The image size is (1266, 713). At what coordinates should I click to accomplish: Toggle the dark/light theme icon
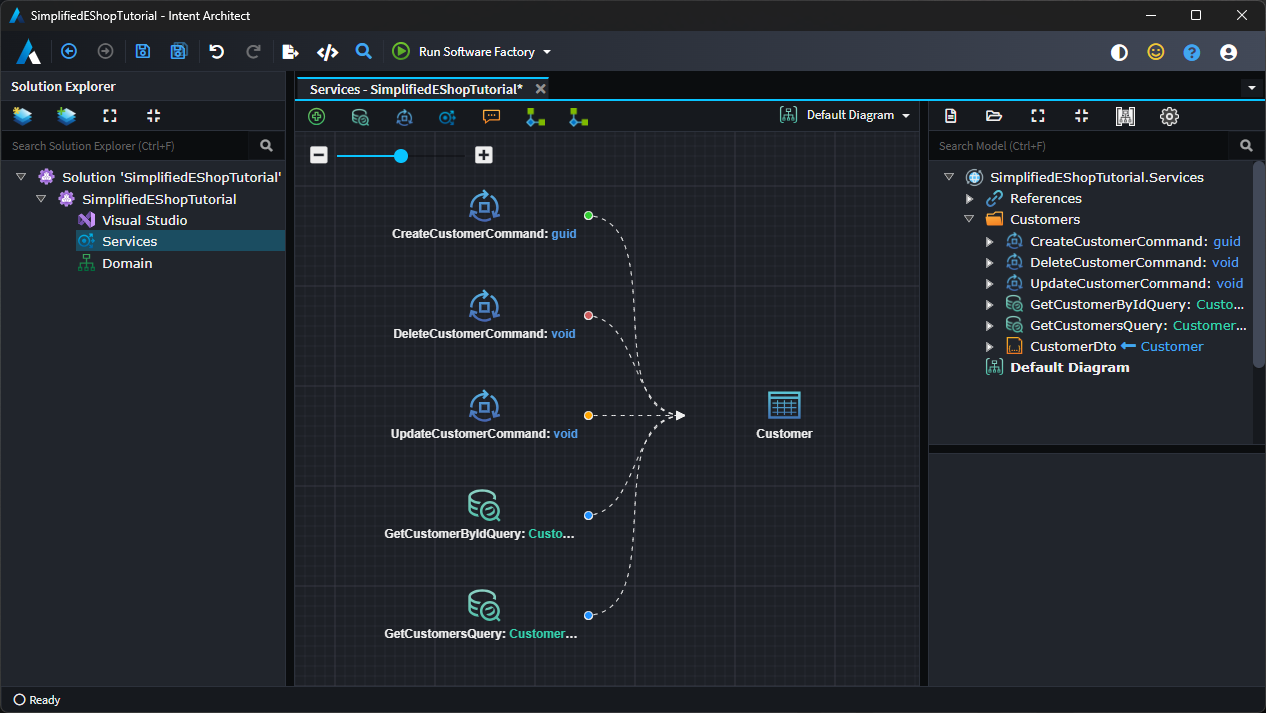point(1119,53)
